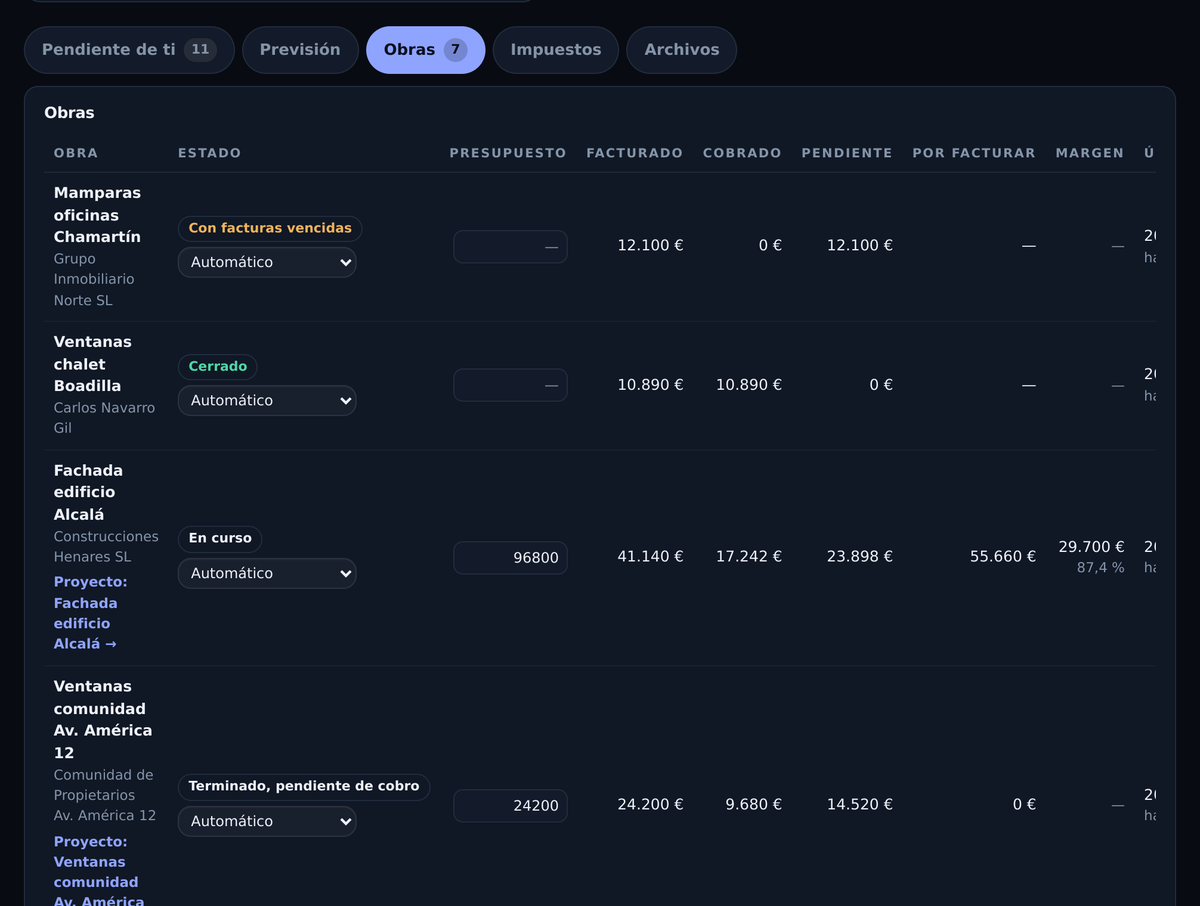Click the 14.520 € pendiente value
1200x906 pixels.
click(860, 805)
